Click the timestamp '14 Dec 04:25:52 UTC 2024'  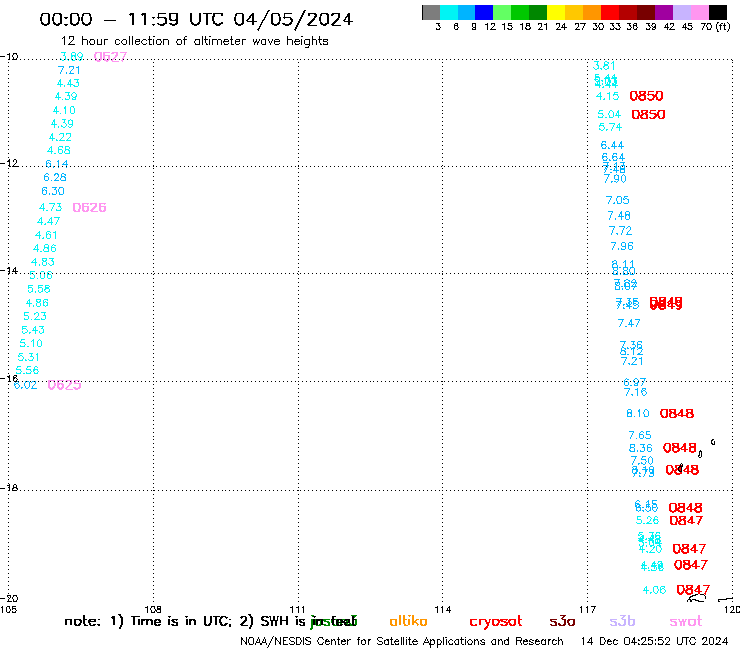click(x=655, y=641)
